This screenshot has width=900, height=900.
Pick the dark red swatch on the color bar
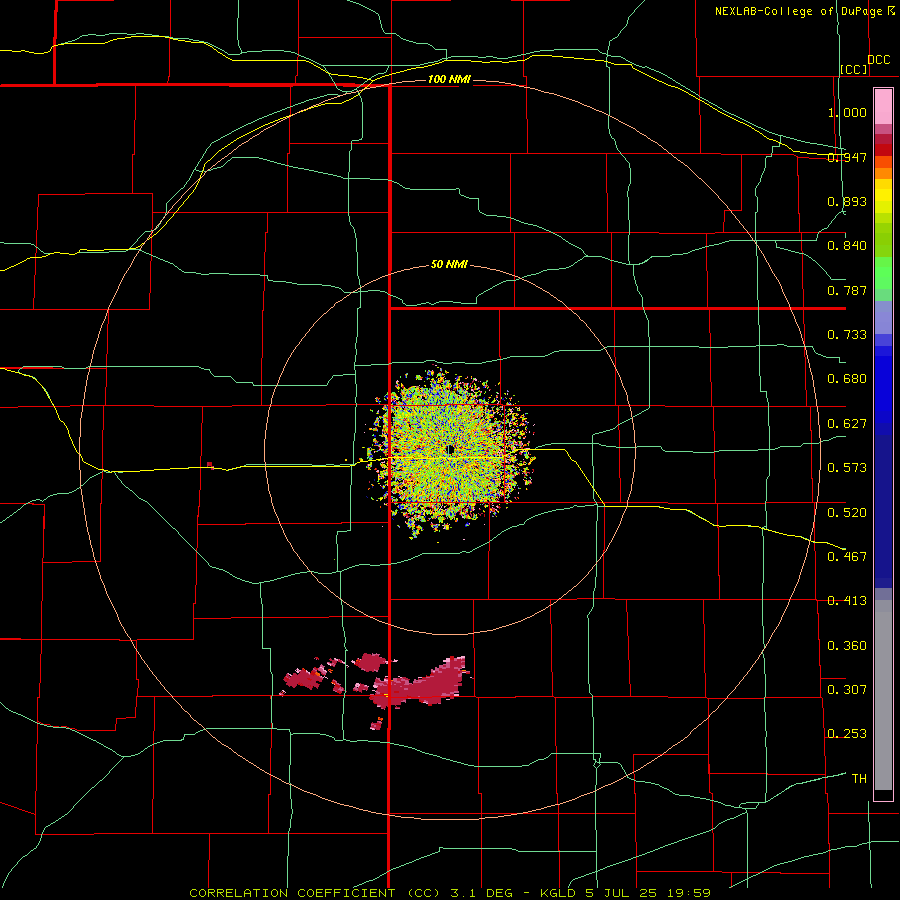(883, 150)
